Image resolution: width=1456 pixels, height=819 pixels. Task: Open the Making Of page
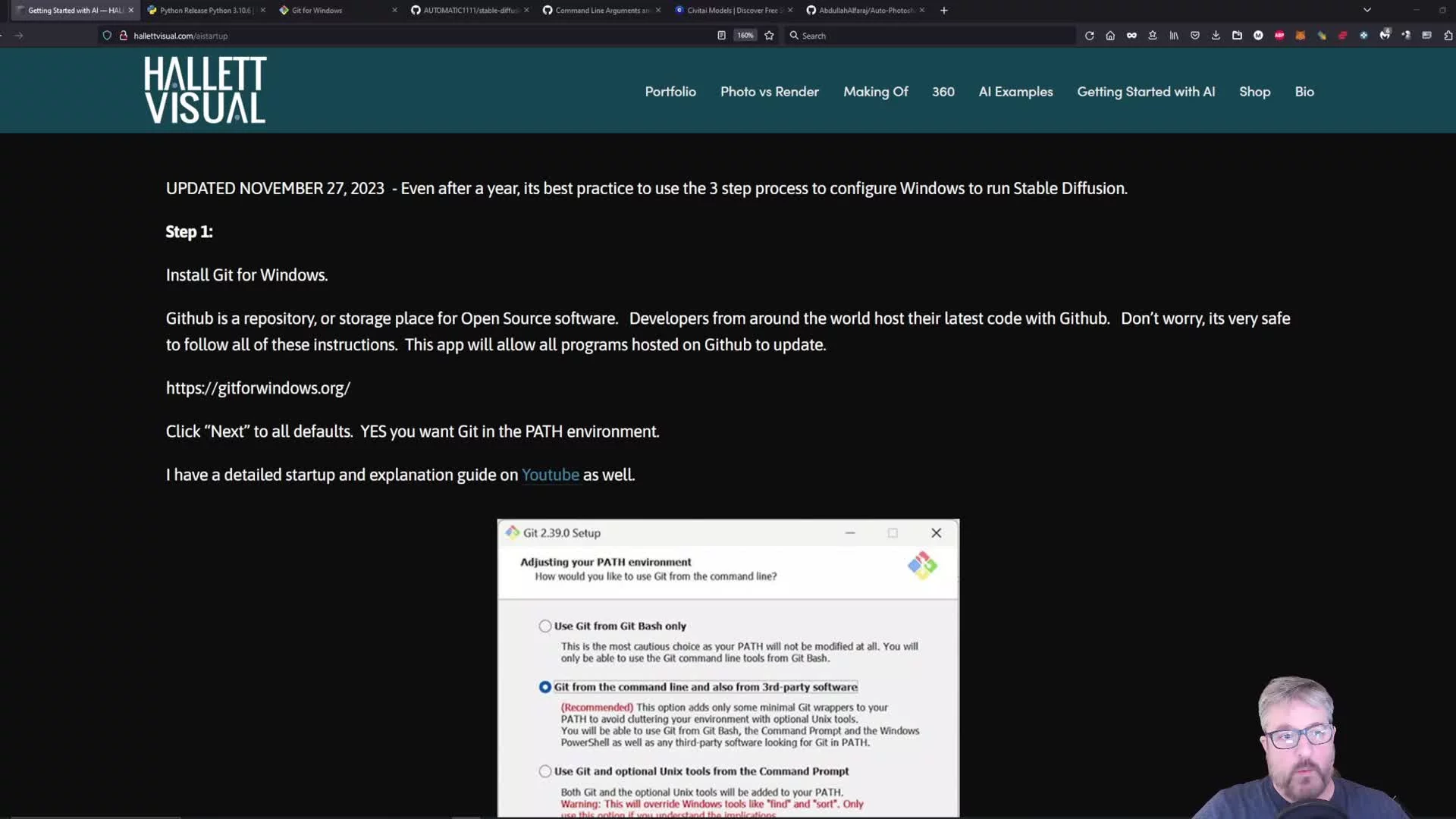876,92
